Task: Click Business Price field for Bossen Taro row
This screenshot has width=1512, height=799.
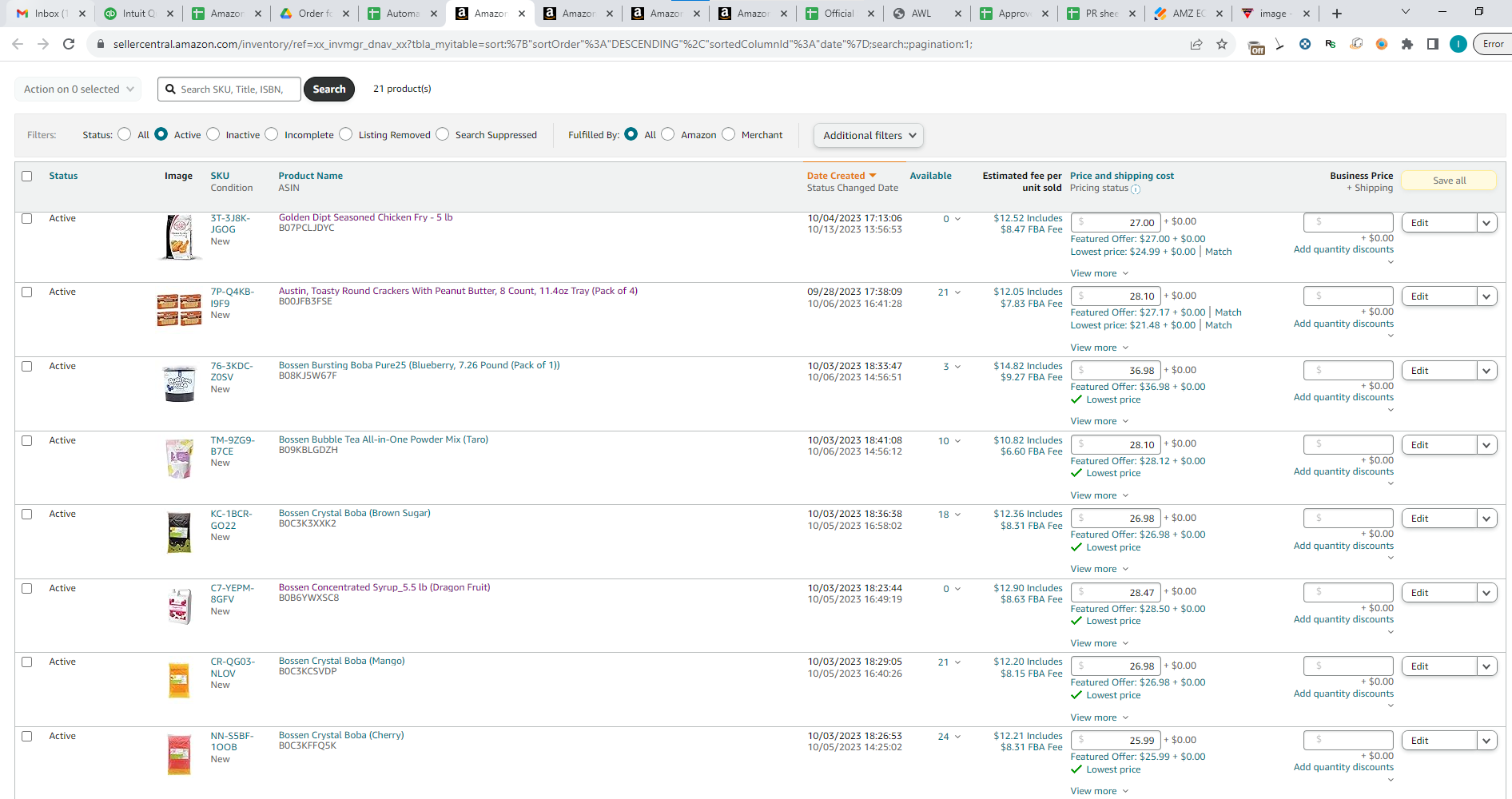Action: [1348, 444]
